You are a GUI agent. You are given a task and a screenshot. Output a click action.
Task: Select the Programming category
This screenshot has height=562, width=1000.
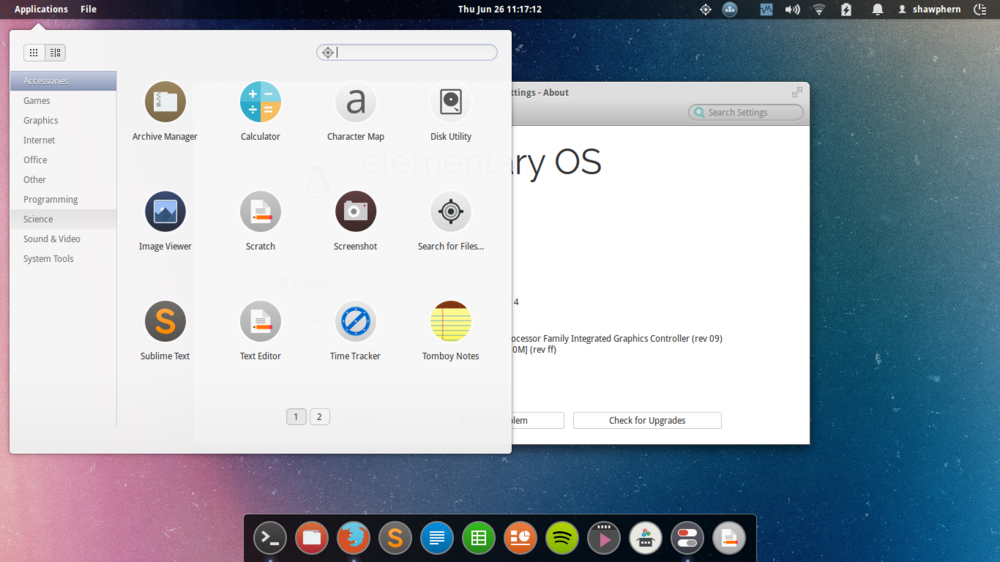tap(63, 199)
